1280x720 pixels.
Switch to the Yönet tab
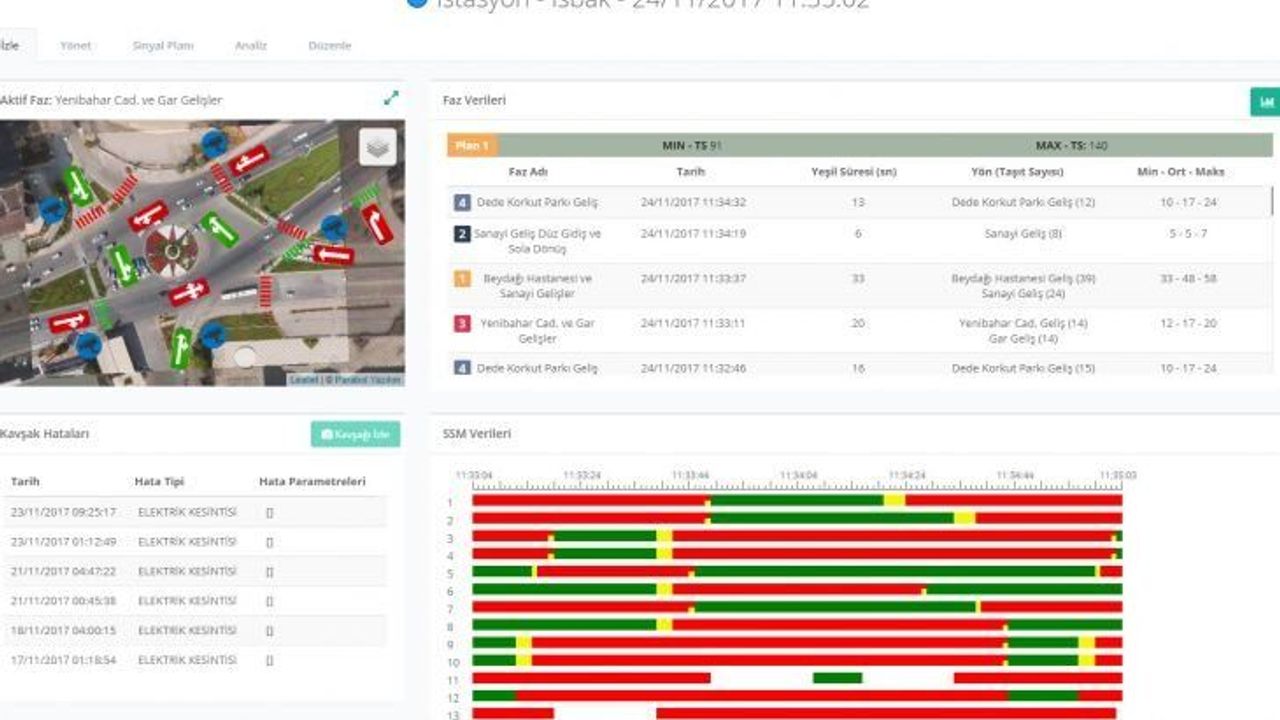(76, 46)
